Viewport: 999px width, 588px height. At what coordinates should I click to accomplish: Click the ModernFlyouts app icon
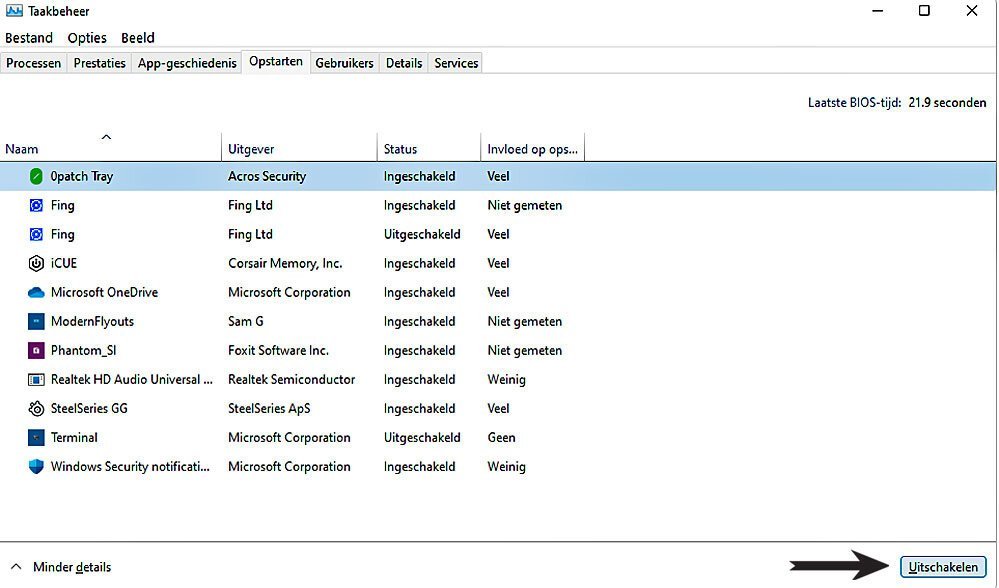coord(36,321)
